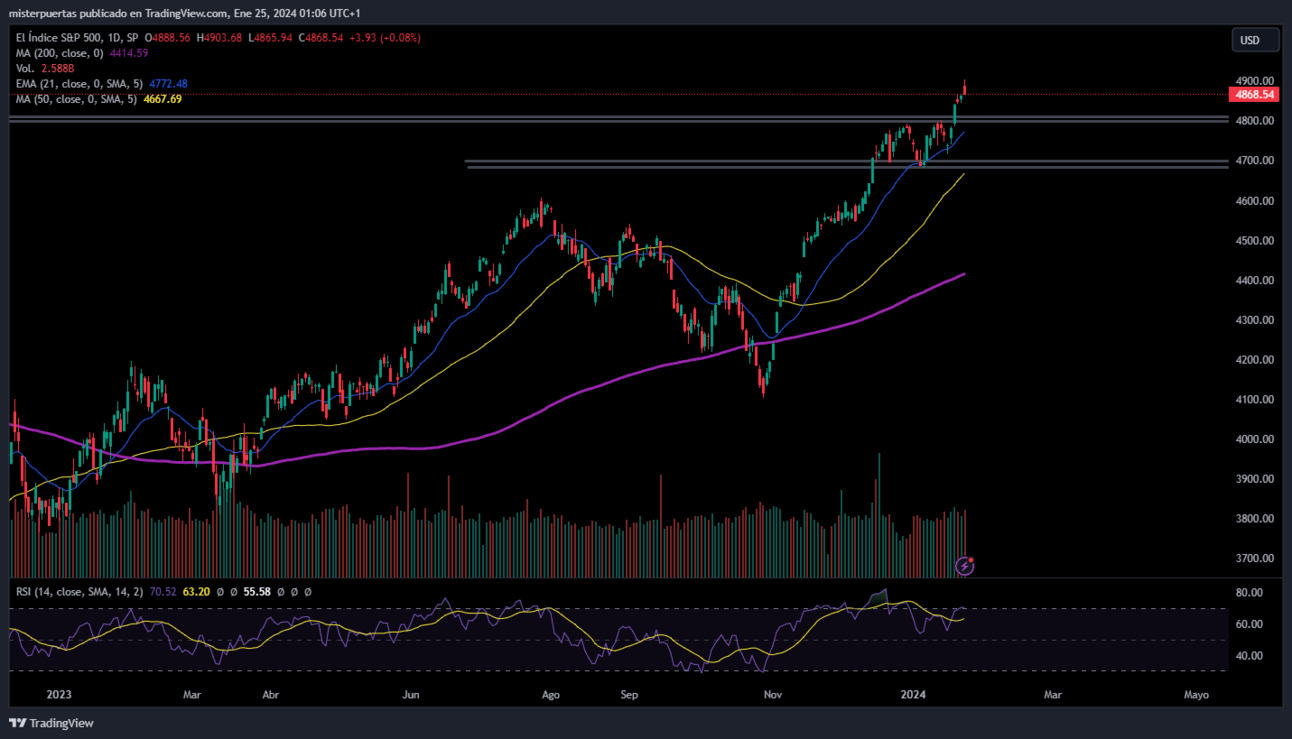The height and width of the screenshot is (739, 1292).
Task: Click the 2.588B volume value
Action: pos(60,68)
